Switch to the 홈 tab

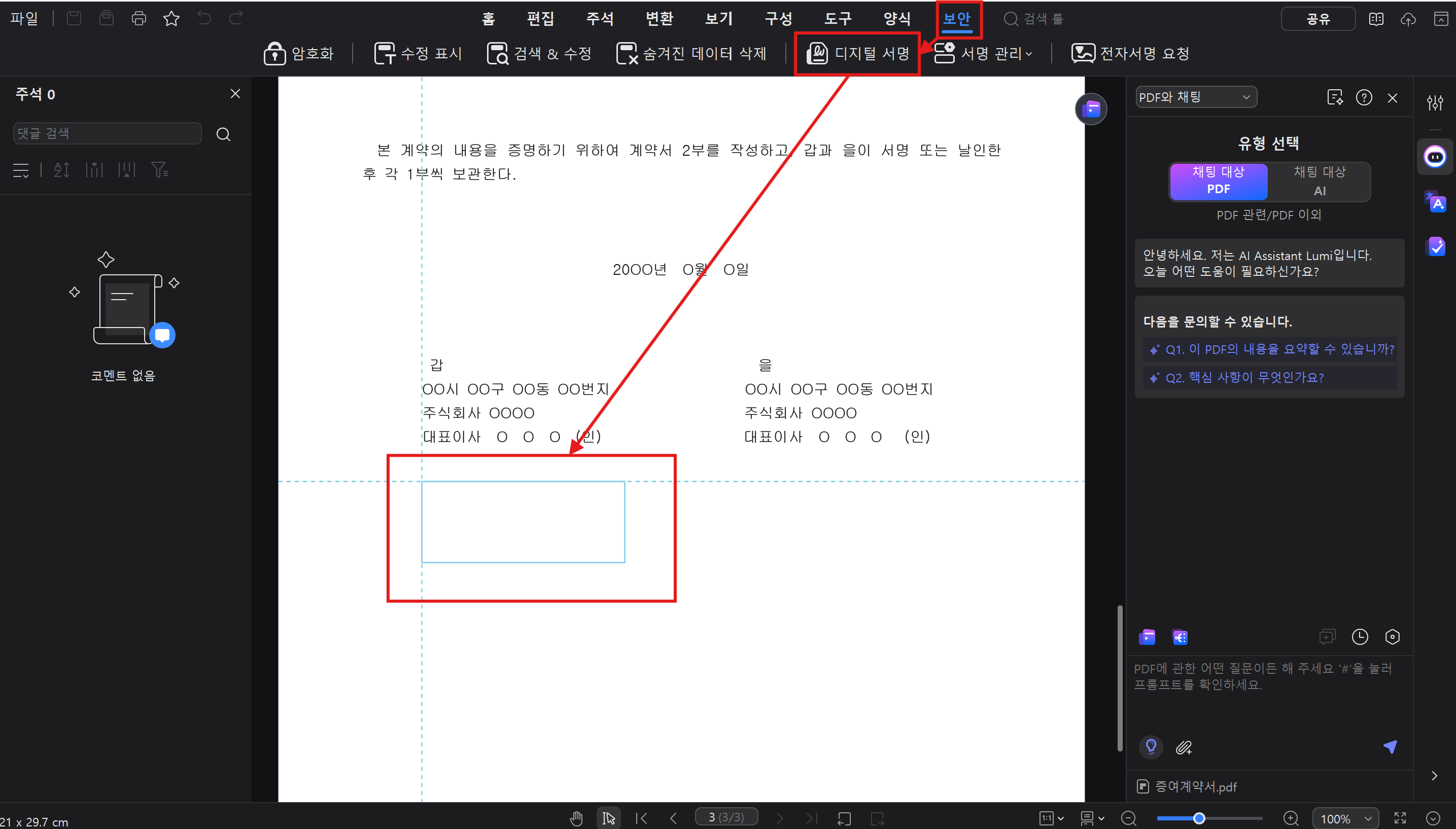point(488,19)
